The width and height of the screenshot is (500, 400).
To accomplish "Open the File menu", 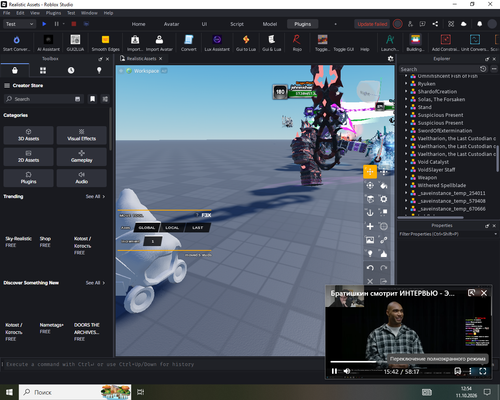I will tap(7, 13).
